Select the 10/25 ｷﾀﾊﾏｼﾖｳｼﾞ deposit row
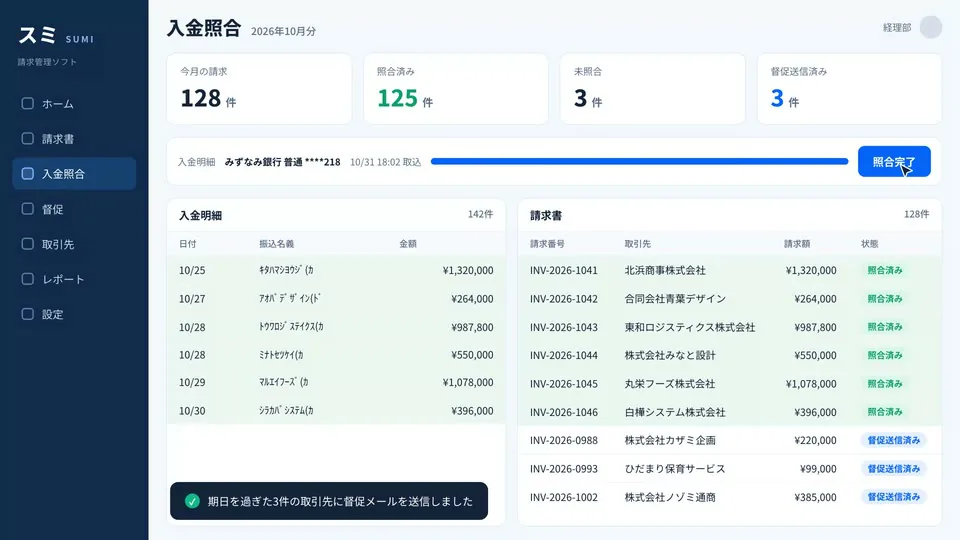The image size is (960, 540). (x=336, y=270)
